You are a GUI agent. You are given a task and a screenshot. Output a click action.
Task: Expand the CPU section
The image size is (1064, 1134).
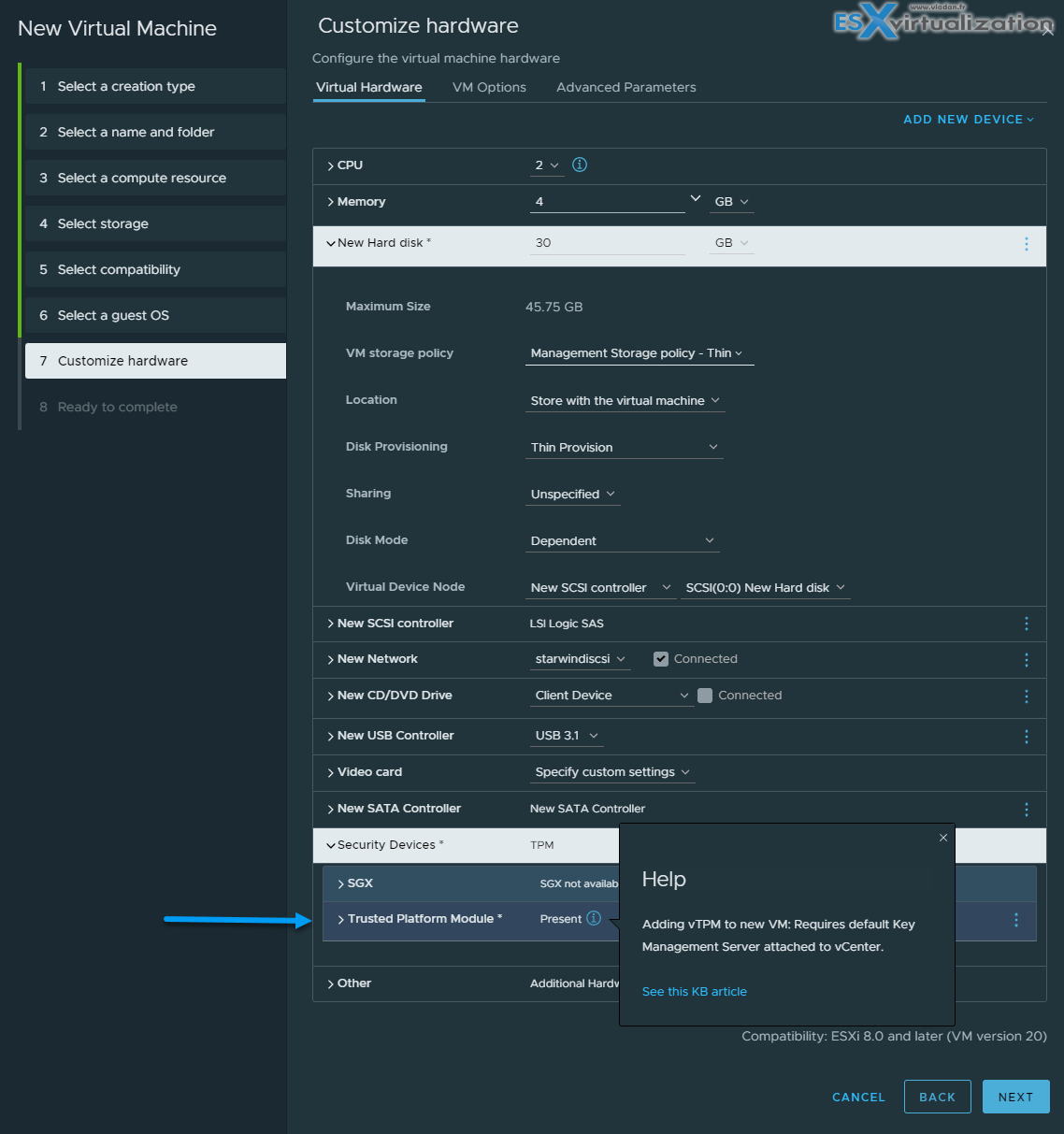[331, 165]
